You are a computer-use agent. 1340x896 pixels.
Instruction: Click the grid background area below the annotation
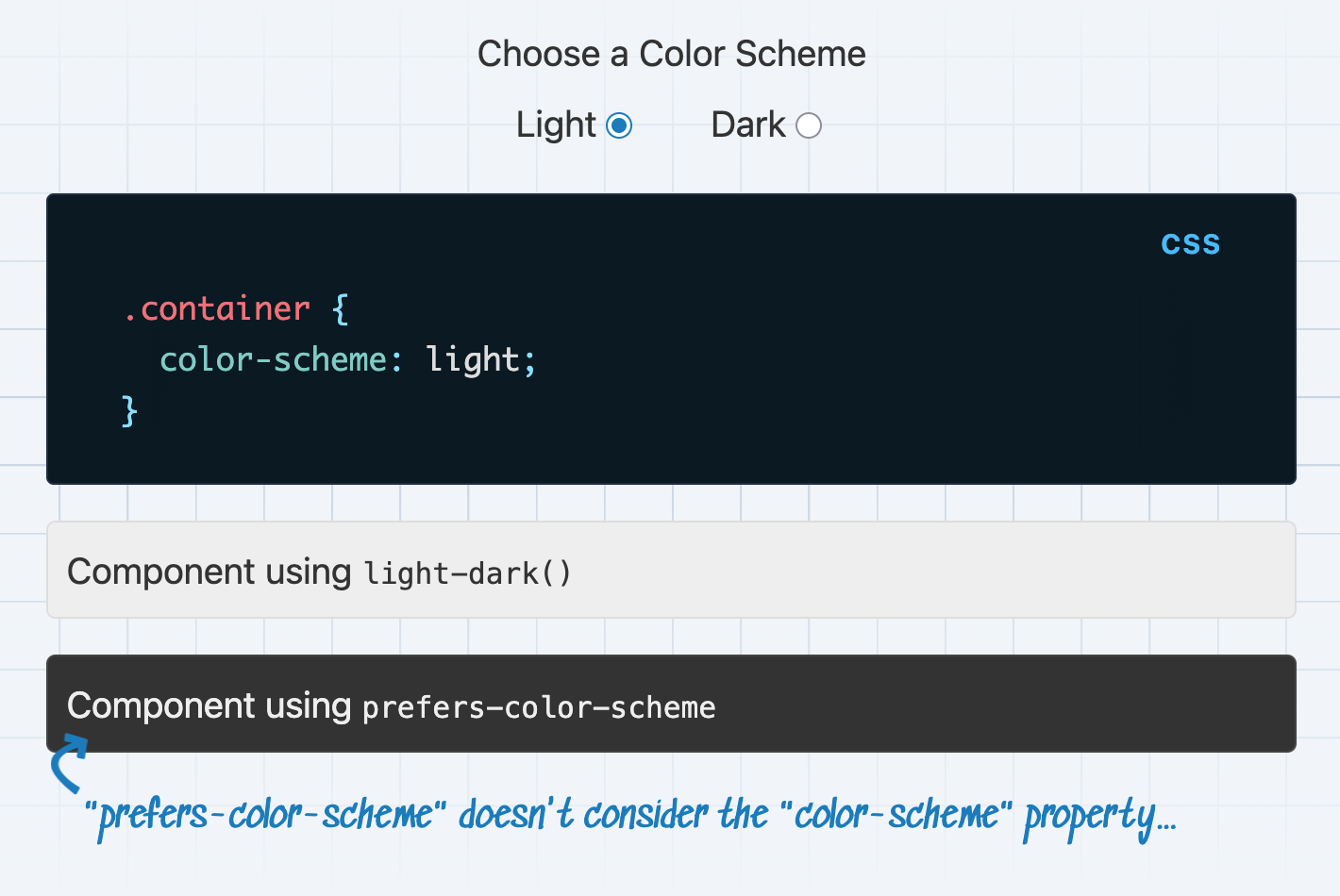coord(661,872)
